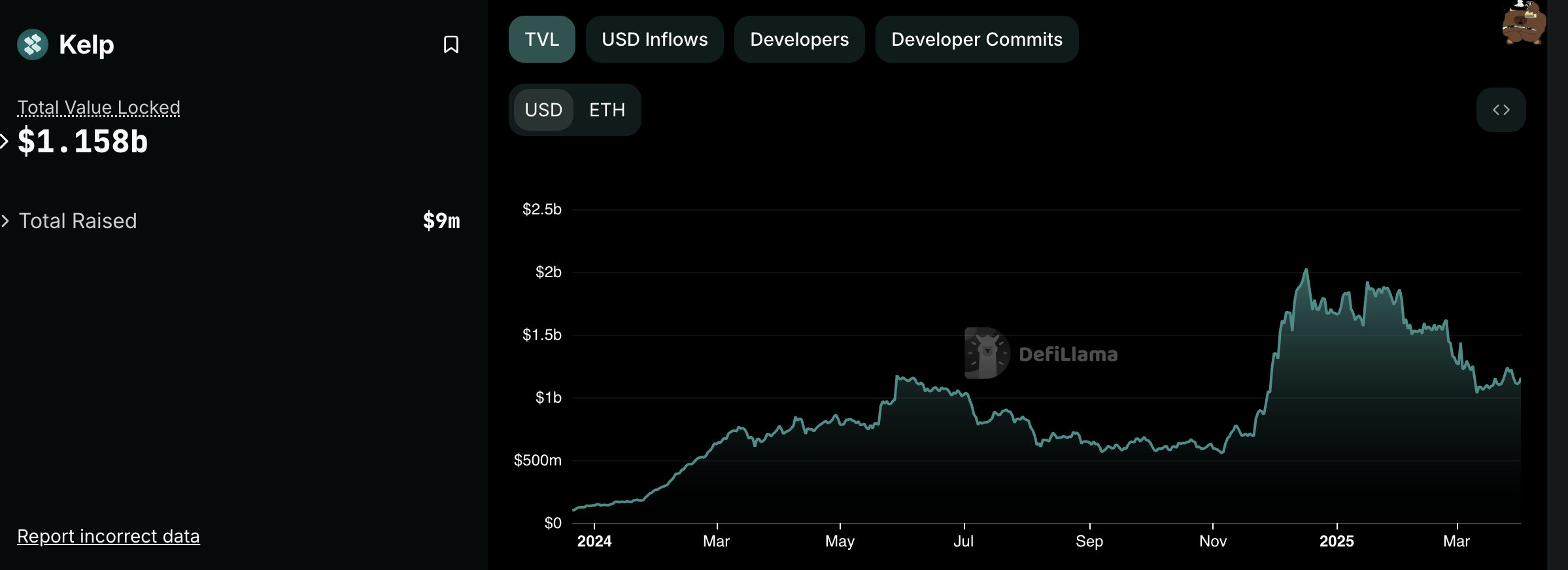Show the Developers chart

[x=799, y=39]
